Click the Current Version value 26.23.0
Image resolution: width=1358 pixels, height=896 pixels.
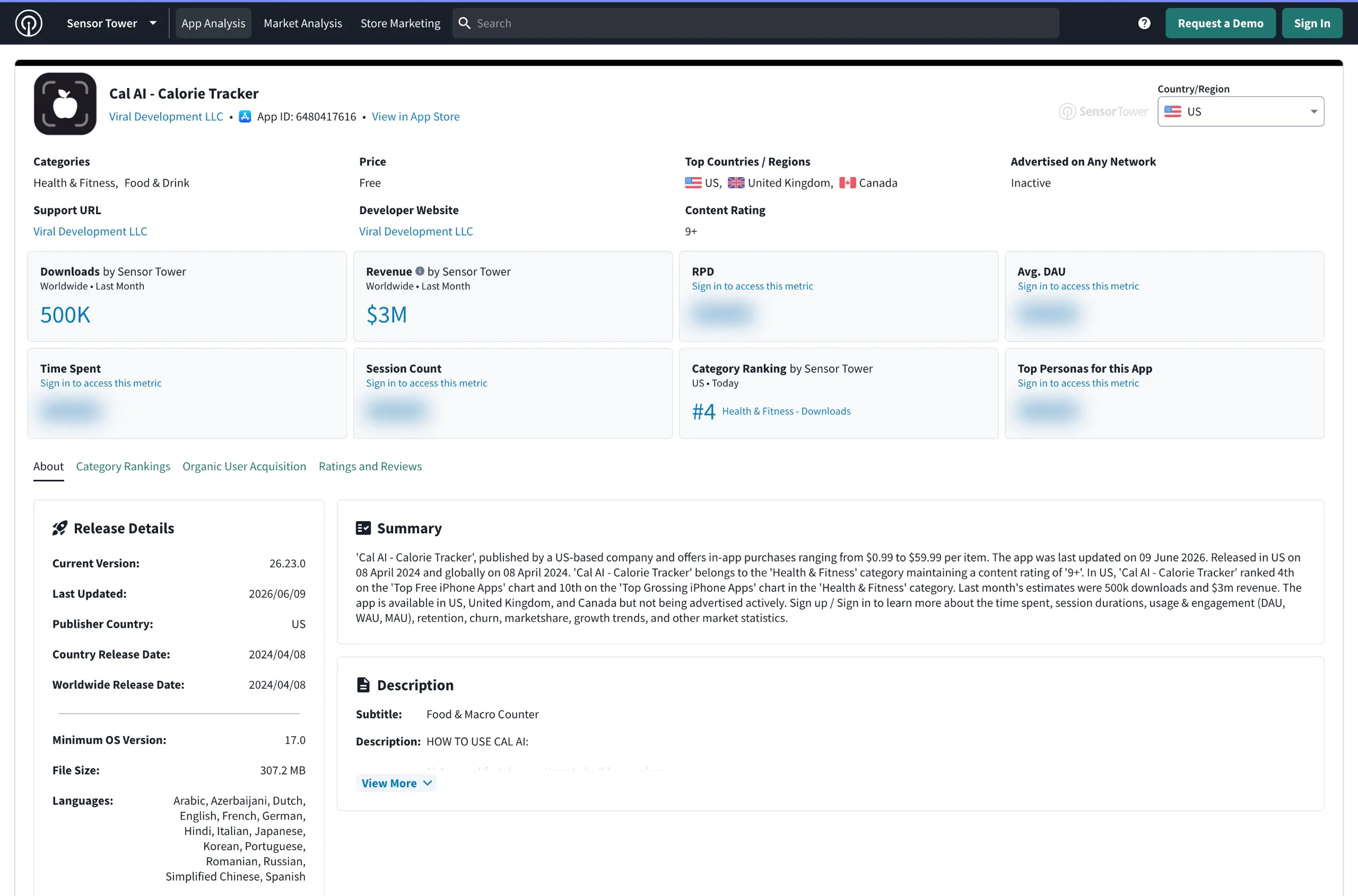[x=287, y=564]
